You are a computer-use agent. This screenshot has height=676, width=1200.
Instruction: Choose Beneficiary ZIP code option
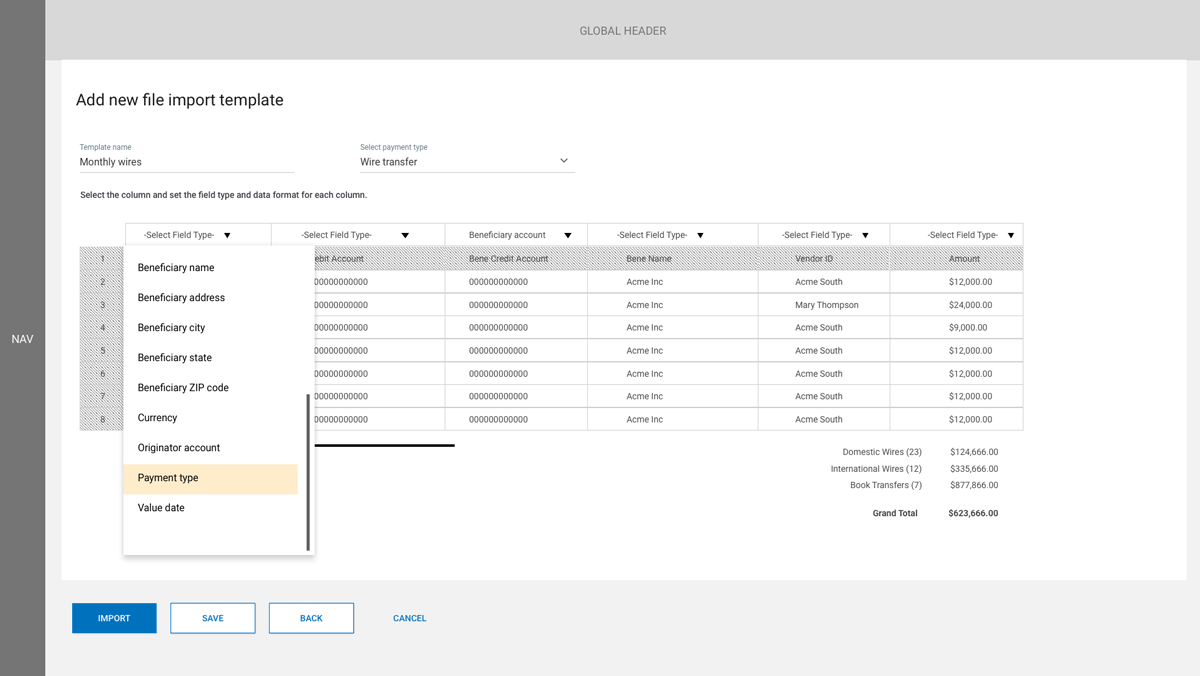(x=211, y=388)
